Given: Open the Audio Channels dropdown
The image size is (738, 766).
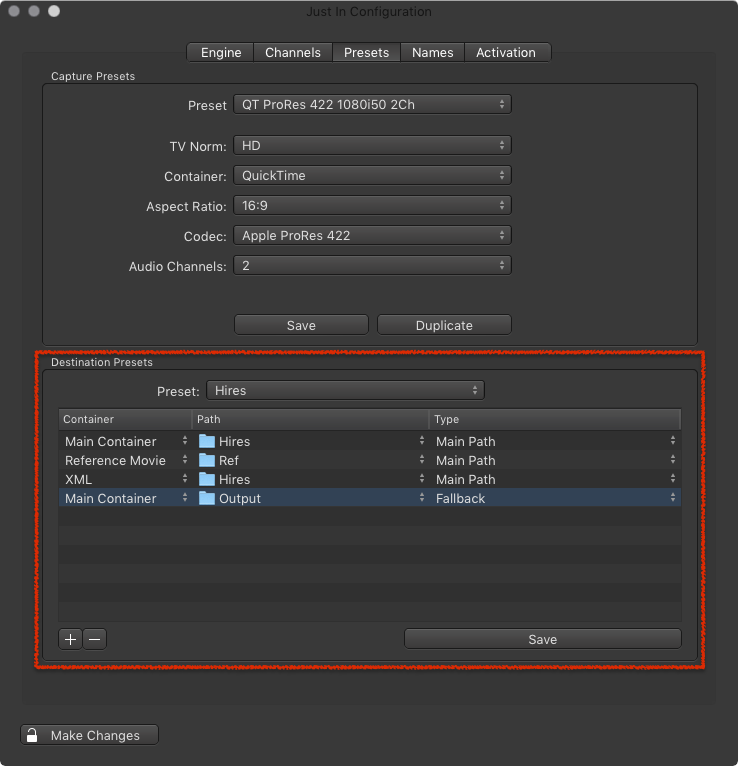Looking at the screenshot, I should (x=372, y=266).
